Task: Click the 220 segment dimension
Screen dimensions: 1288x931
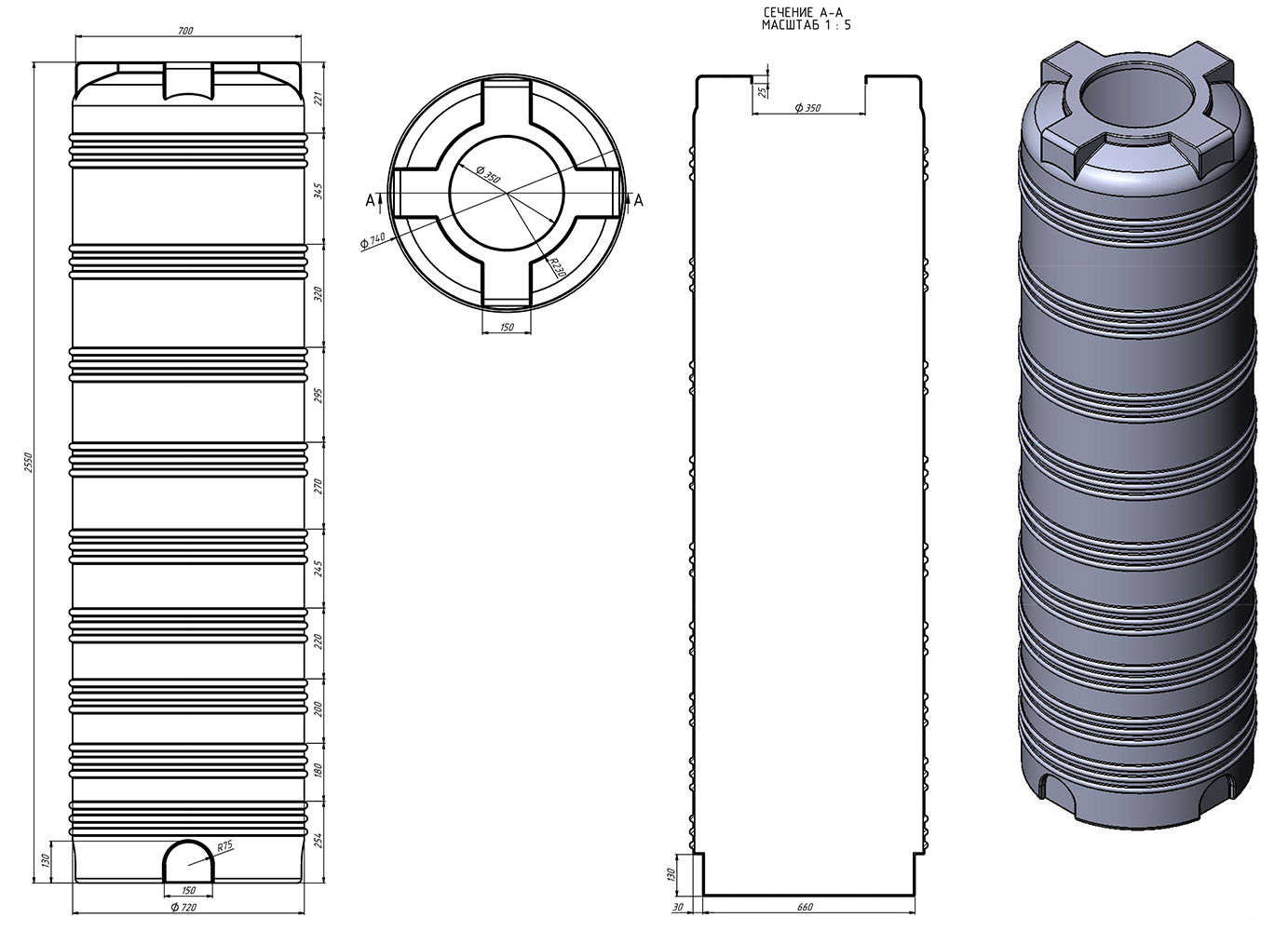Action: pos(318,641)
